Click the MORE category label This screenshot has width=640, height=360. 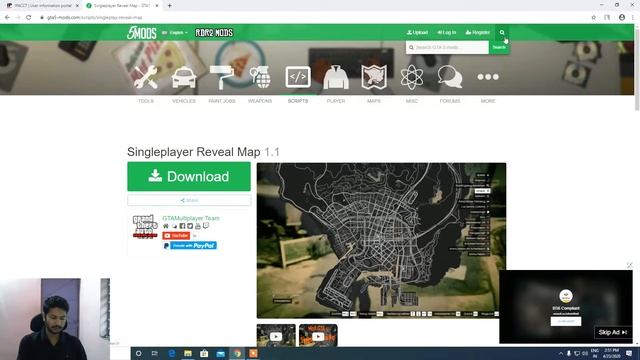click(x=488, y=101)
